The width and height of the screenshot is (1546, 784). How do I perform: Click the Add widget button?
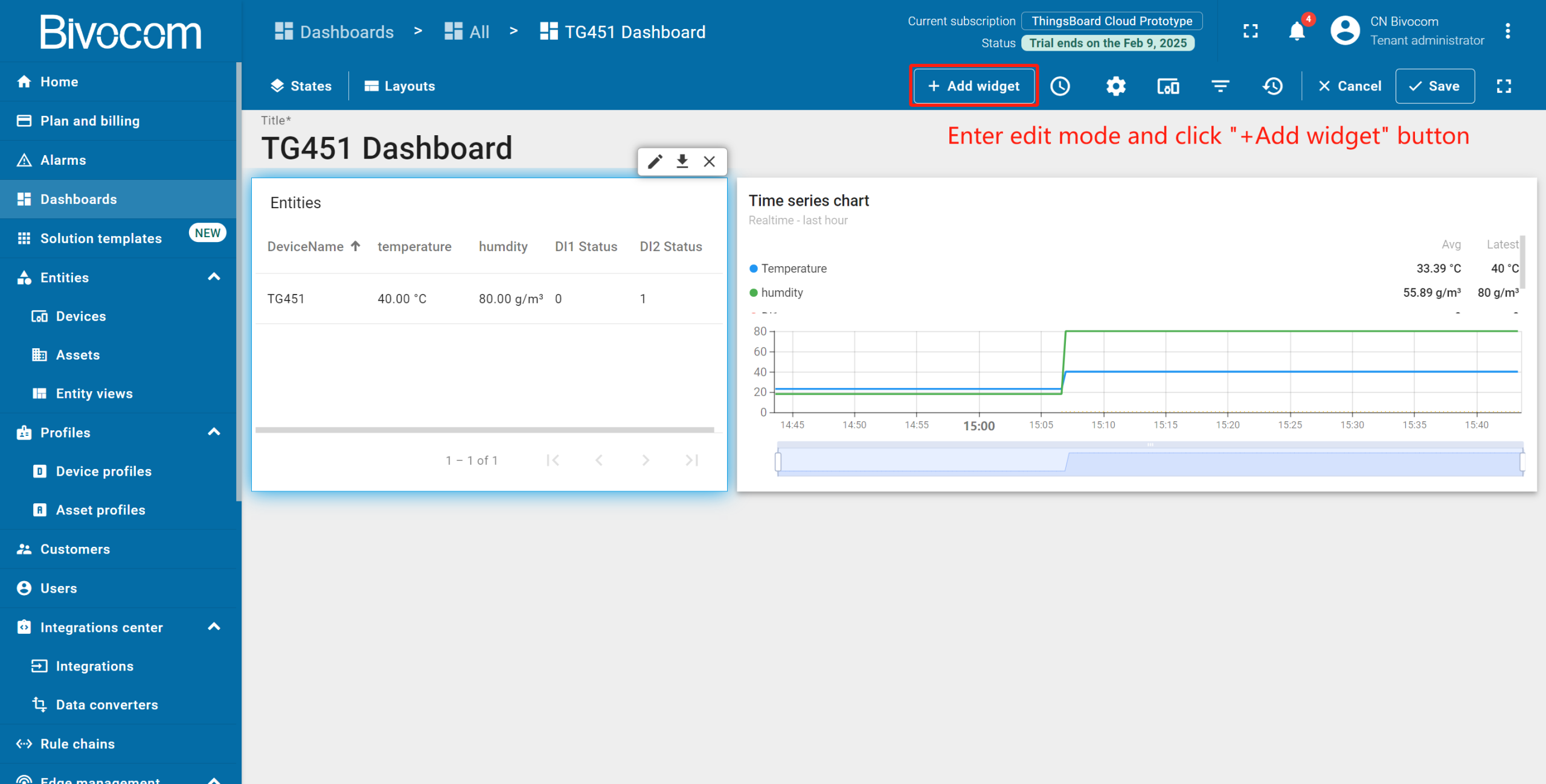point(973,86)
